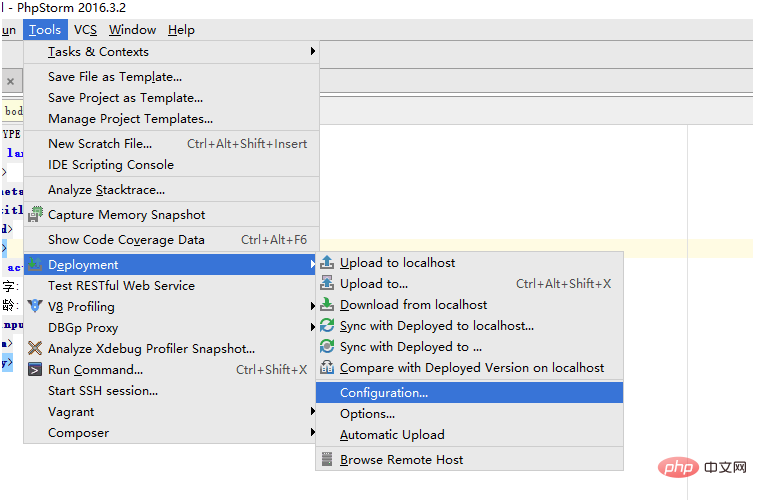Choose Analyze Xdebug Profiler Snapshot...

point(171,348)
